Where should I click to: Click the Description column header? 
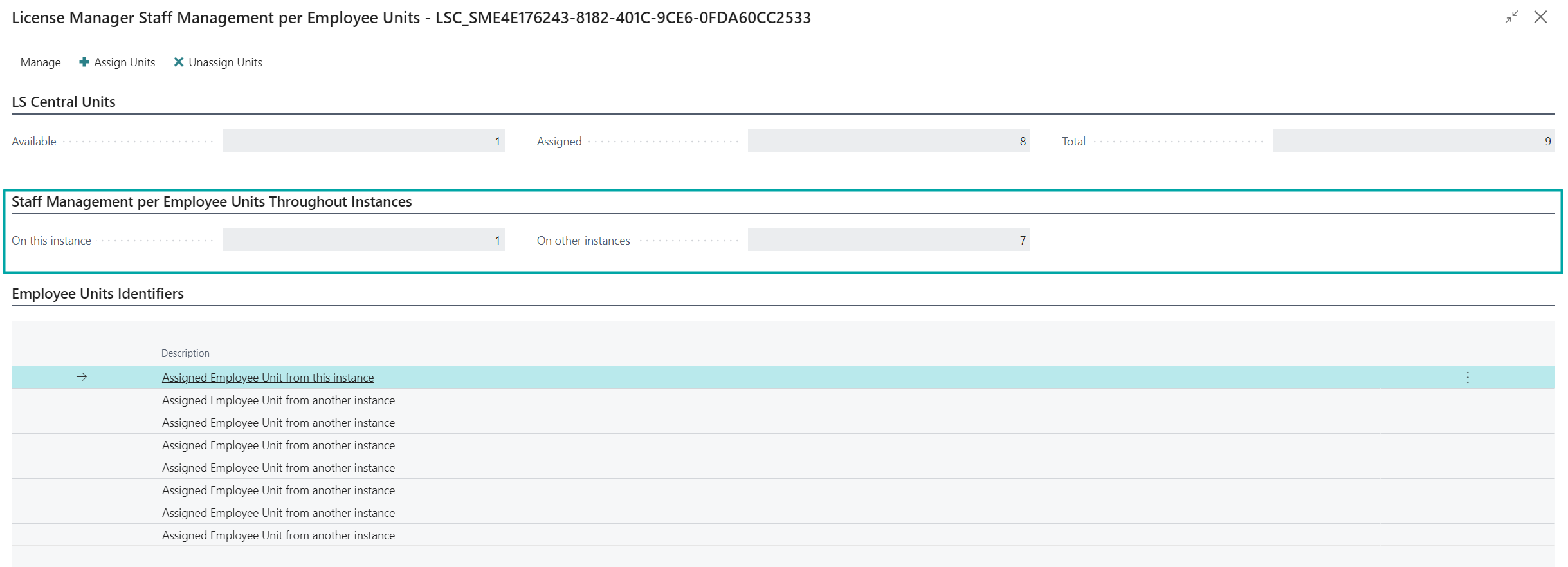click(x=185, y=353)
